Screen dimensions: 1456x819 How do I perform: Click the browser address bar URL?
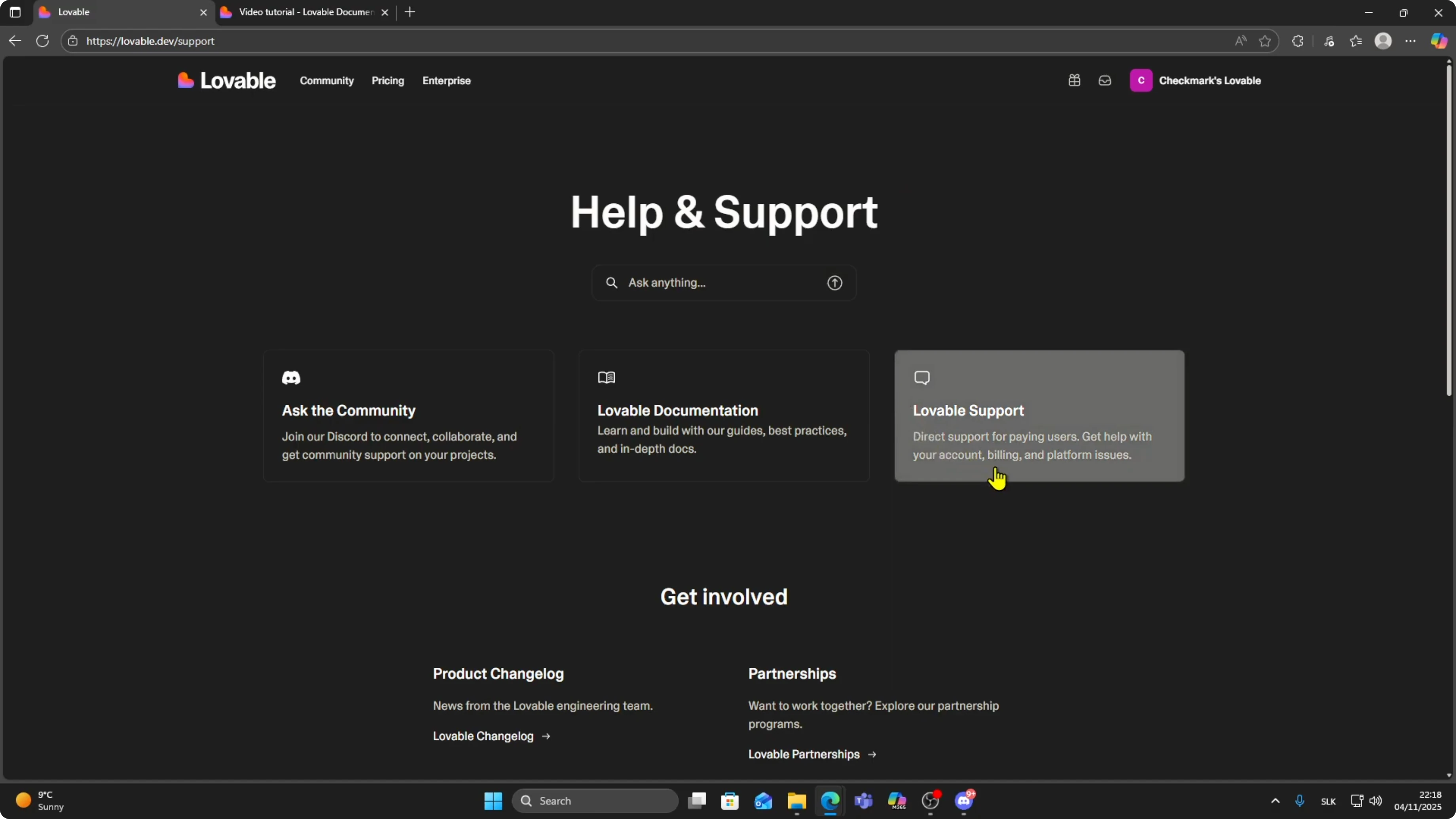click(x=150, y=41)
